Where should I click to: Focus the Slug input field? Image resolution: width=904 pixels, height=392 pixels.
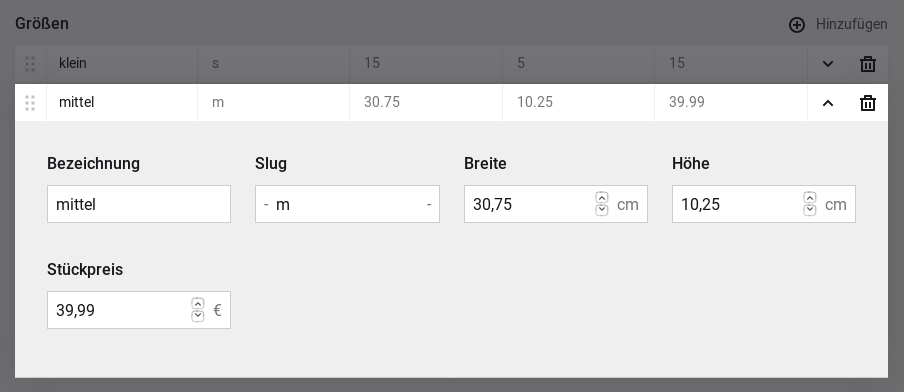click(x=347, y=204)
